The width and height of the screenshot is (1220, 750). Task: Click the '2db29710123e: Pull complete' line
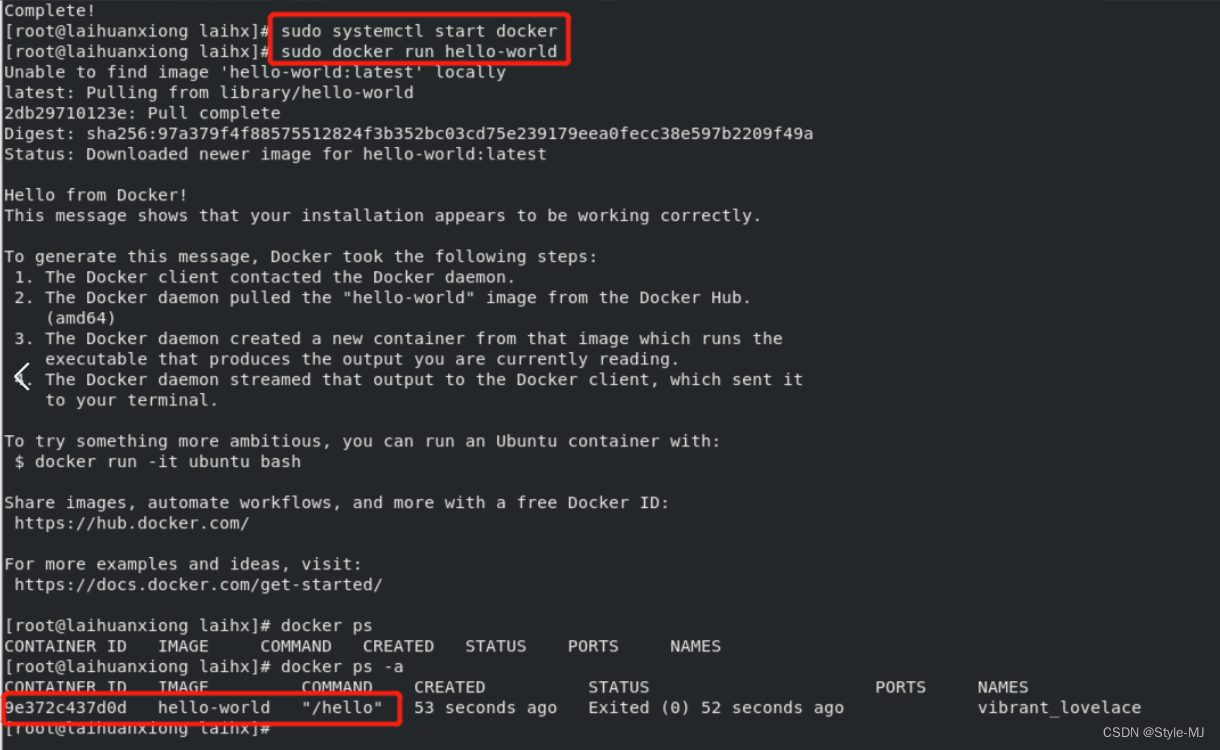click(x=142, y=113)
